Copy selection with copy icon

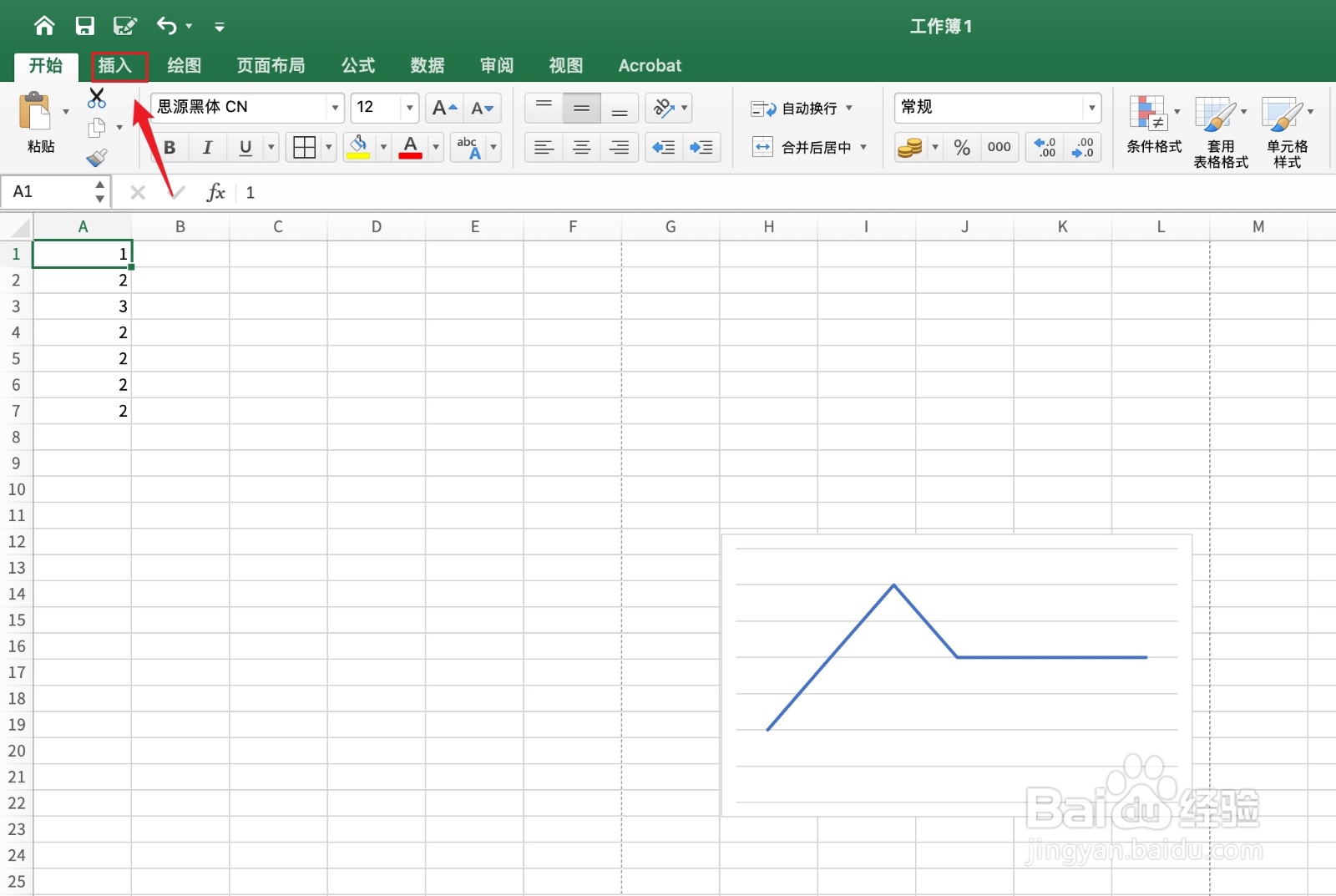pyautogui.click(x=97, y=128)
